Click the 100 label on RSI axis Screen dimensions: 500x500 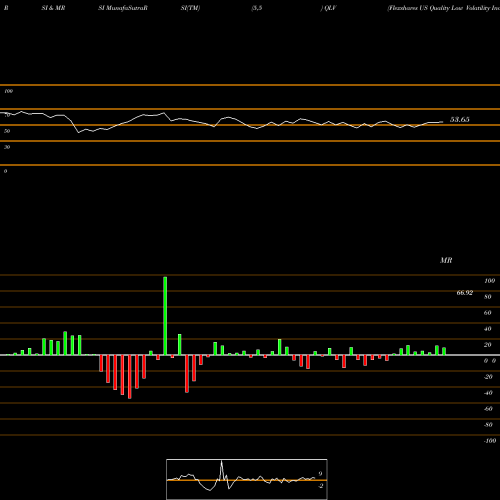point(9,91)
